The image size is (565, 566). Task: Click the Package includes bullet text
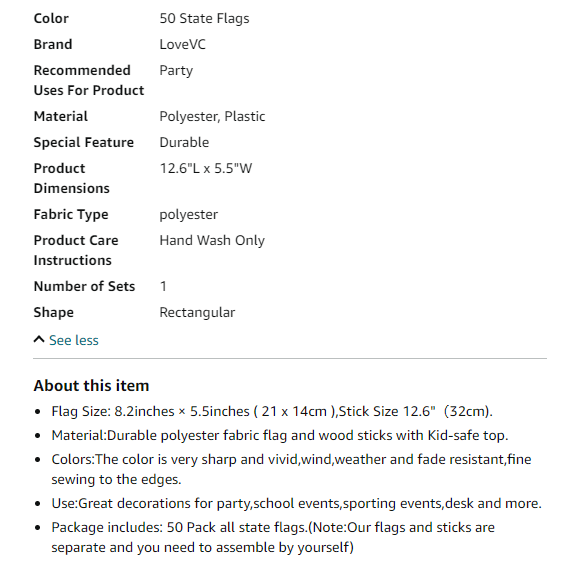click(273, 537)
